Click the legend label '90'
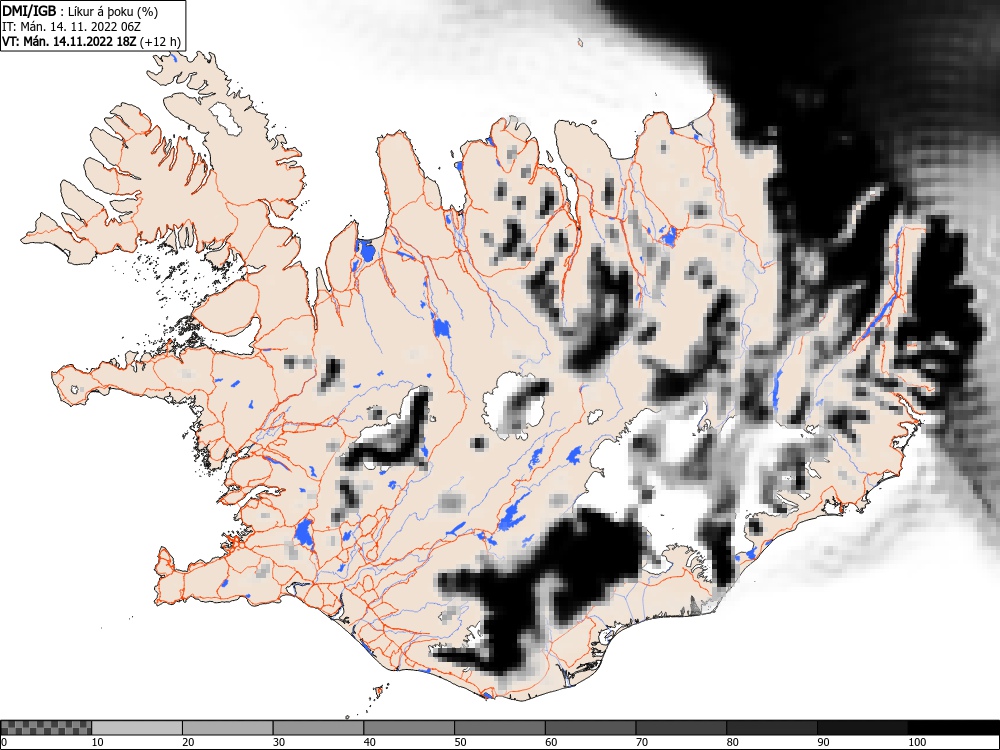Viewport: 1000px width, 750px height. [x=822, y=742]
